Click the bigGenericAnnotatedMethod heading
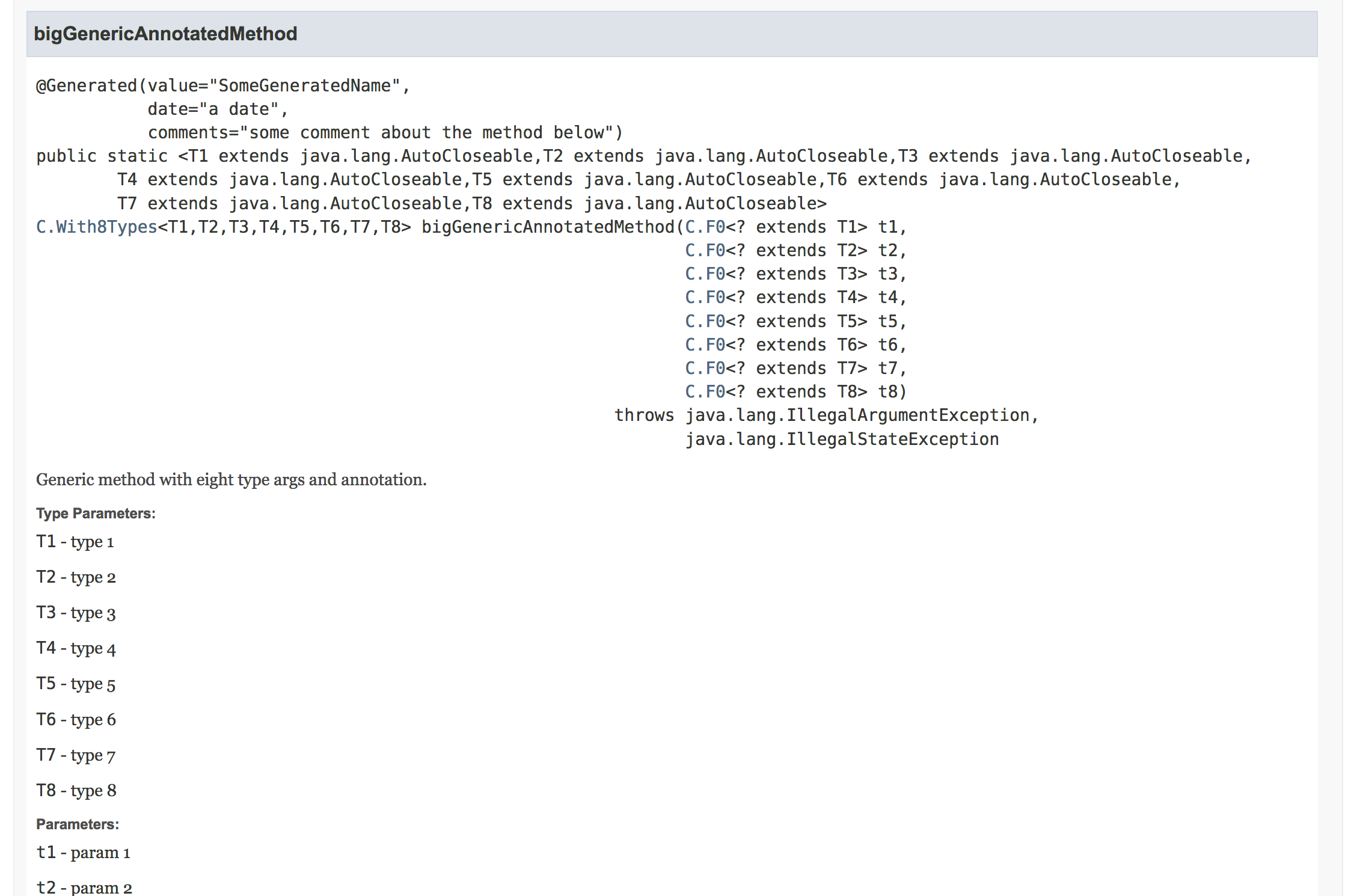The image size is (1360, 896). point(165,34)
